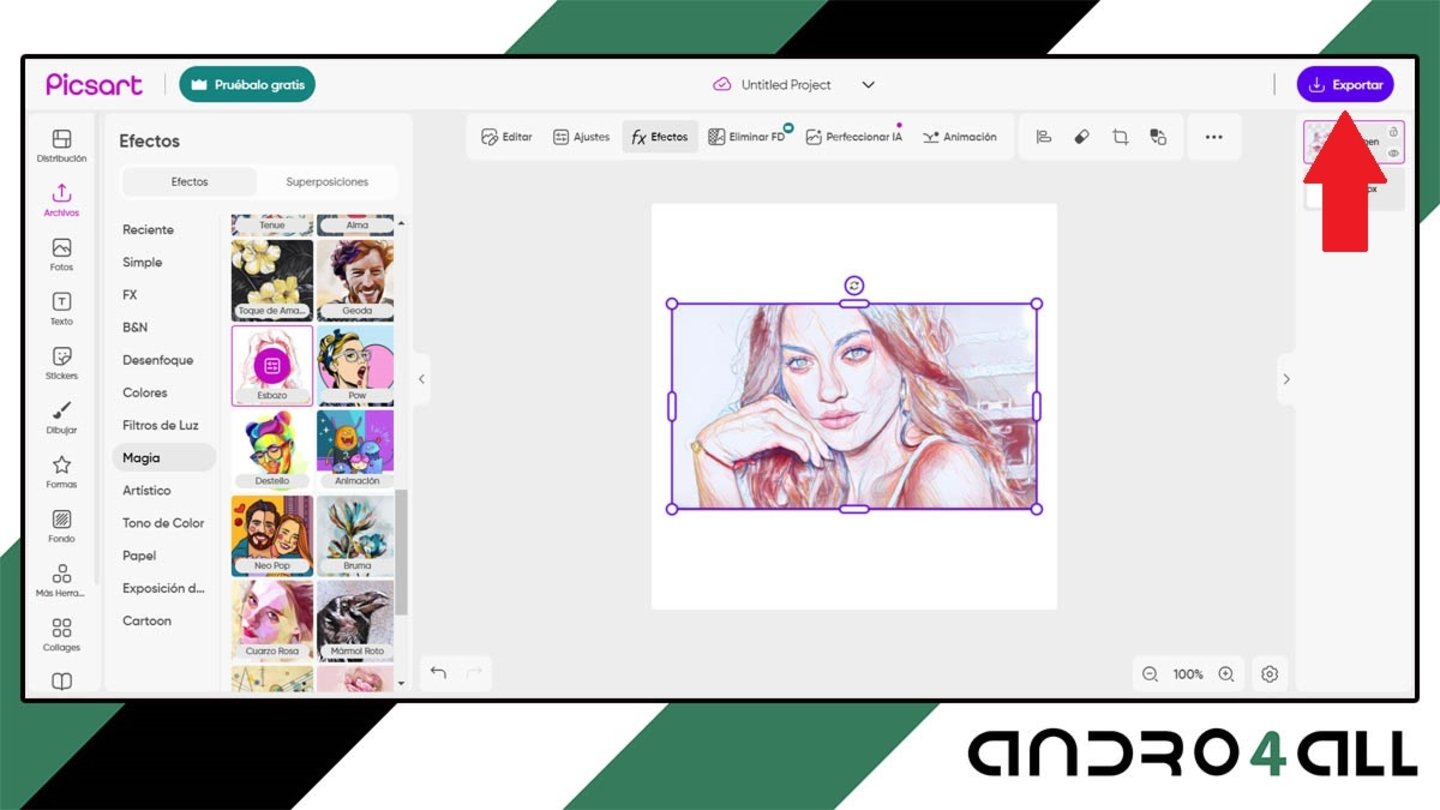Click the rotate handle above the image
This screenshot has height=810, width=1440.
pyautogui.click(x=854, y=285)
